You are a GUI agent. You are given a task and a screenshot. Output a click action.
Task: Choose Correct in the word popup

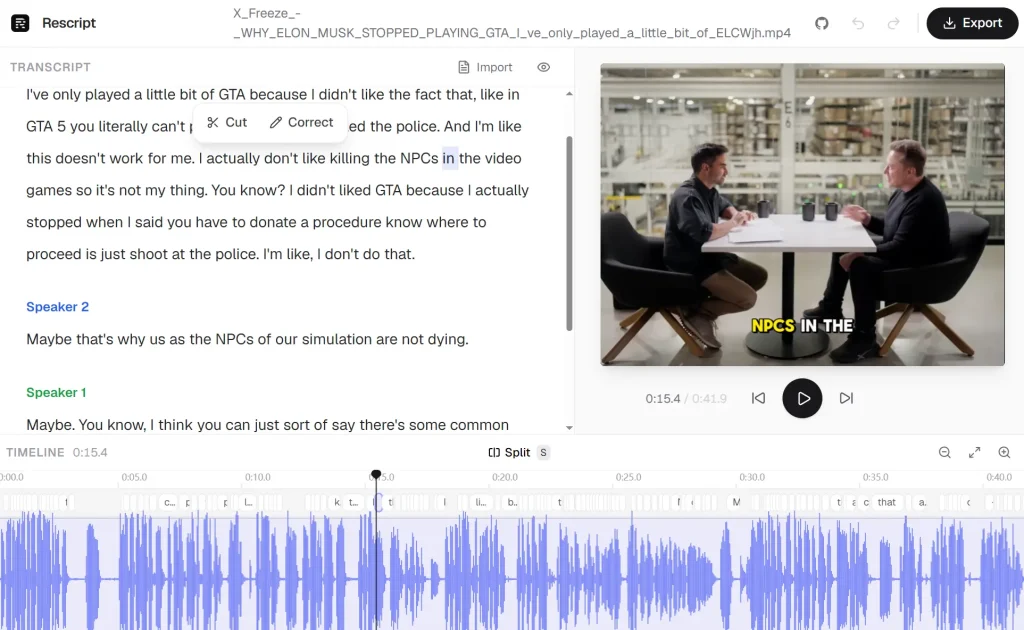[x=302, y=122]
